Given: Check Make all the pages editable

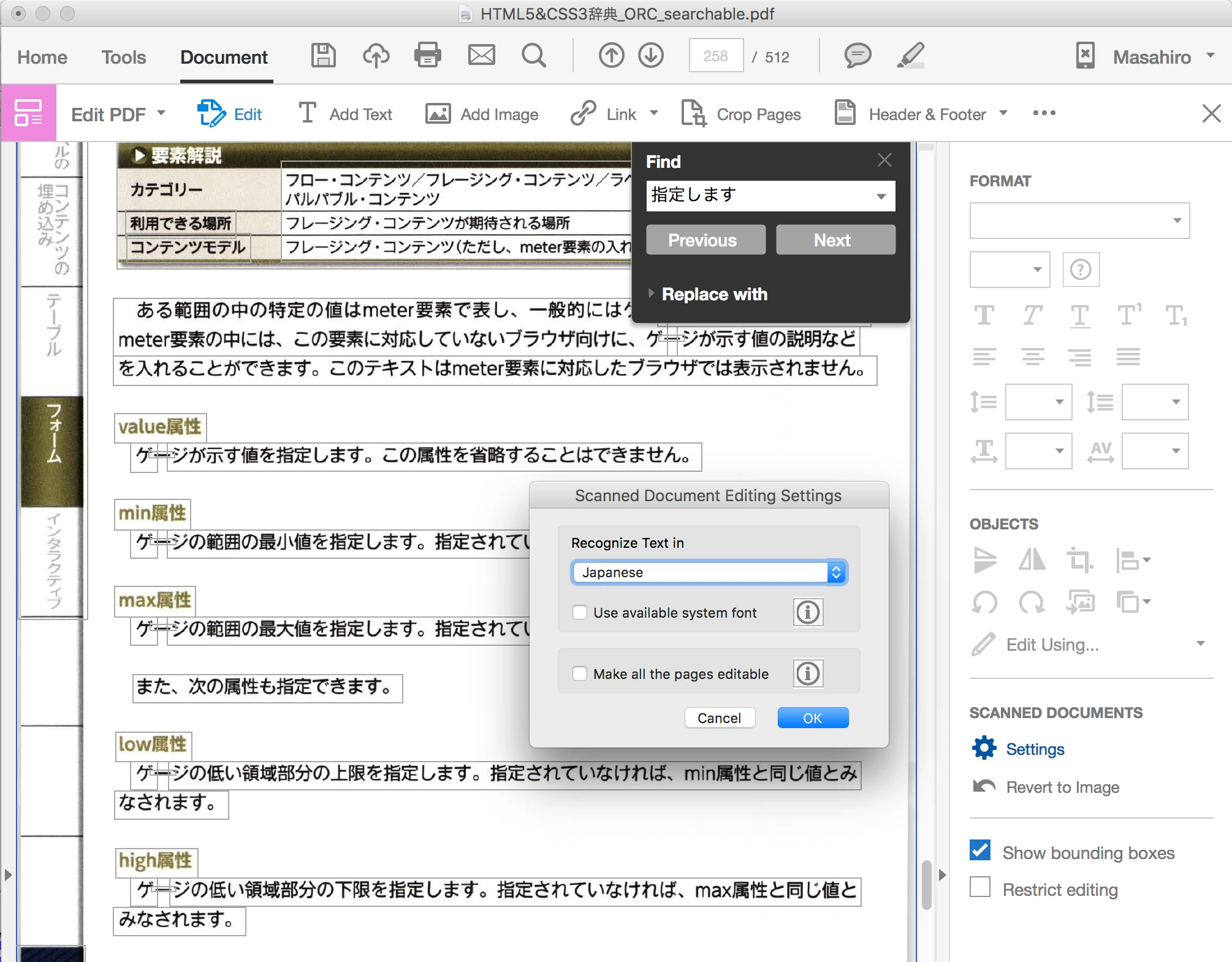Looking at the screenshot, I should [580, 673].
